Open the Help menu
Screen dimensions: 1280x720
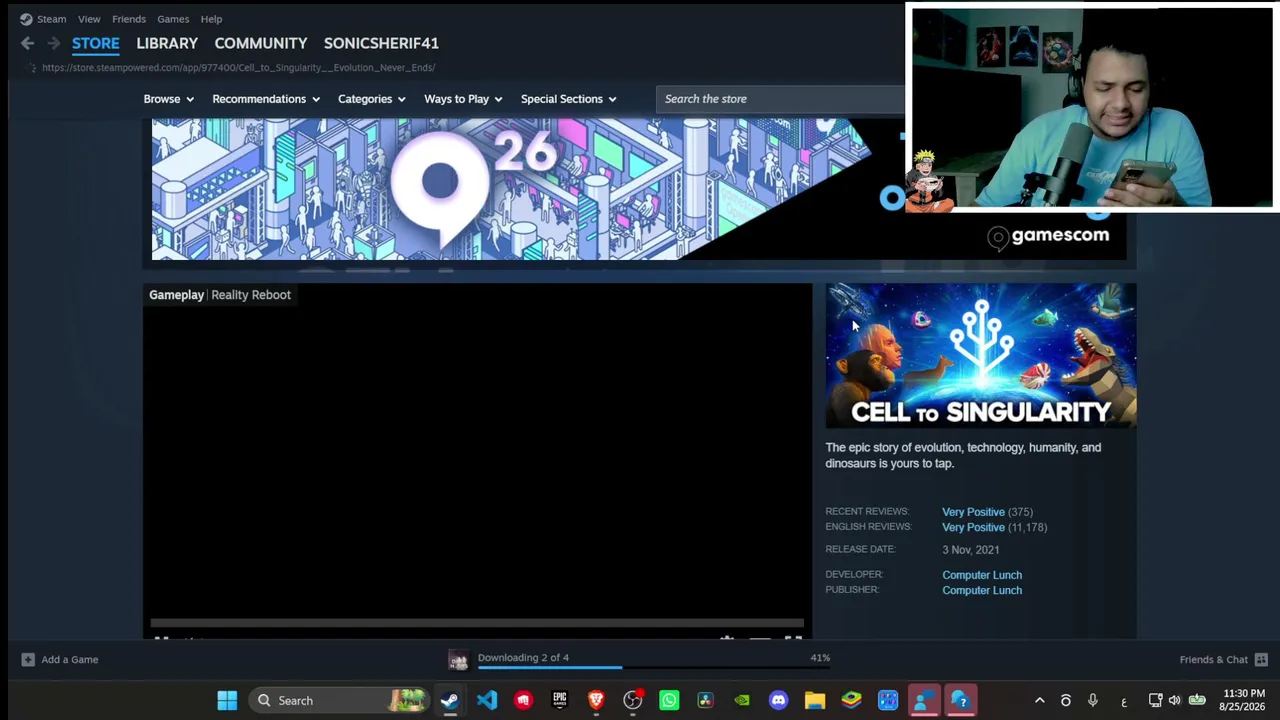(x=211, y=19)
